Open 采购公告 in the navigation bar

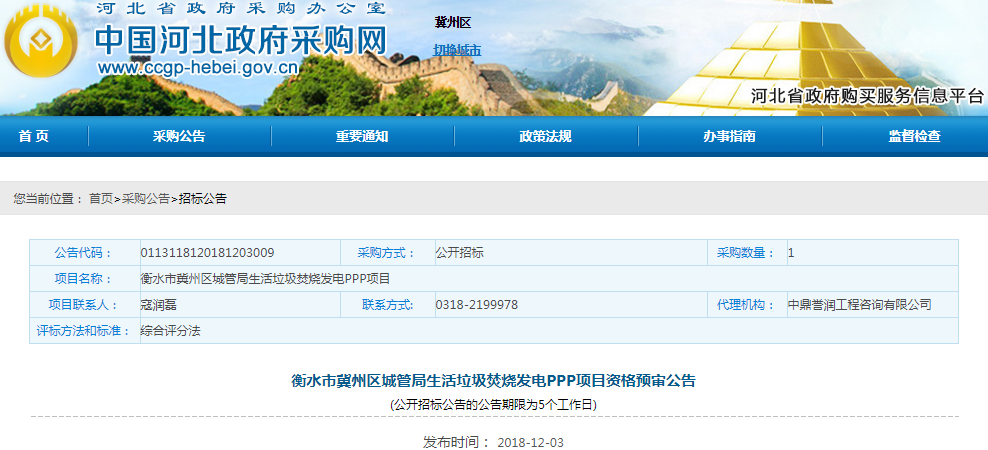[179, 137]
